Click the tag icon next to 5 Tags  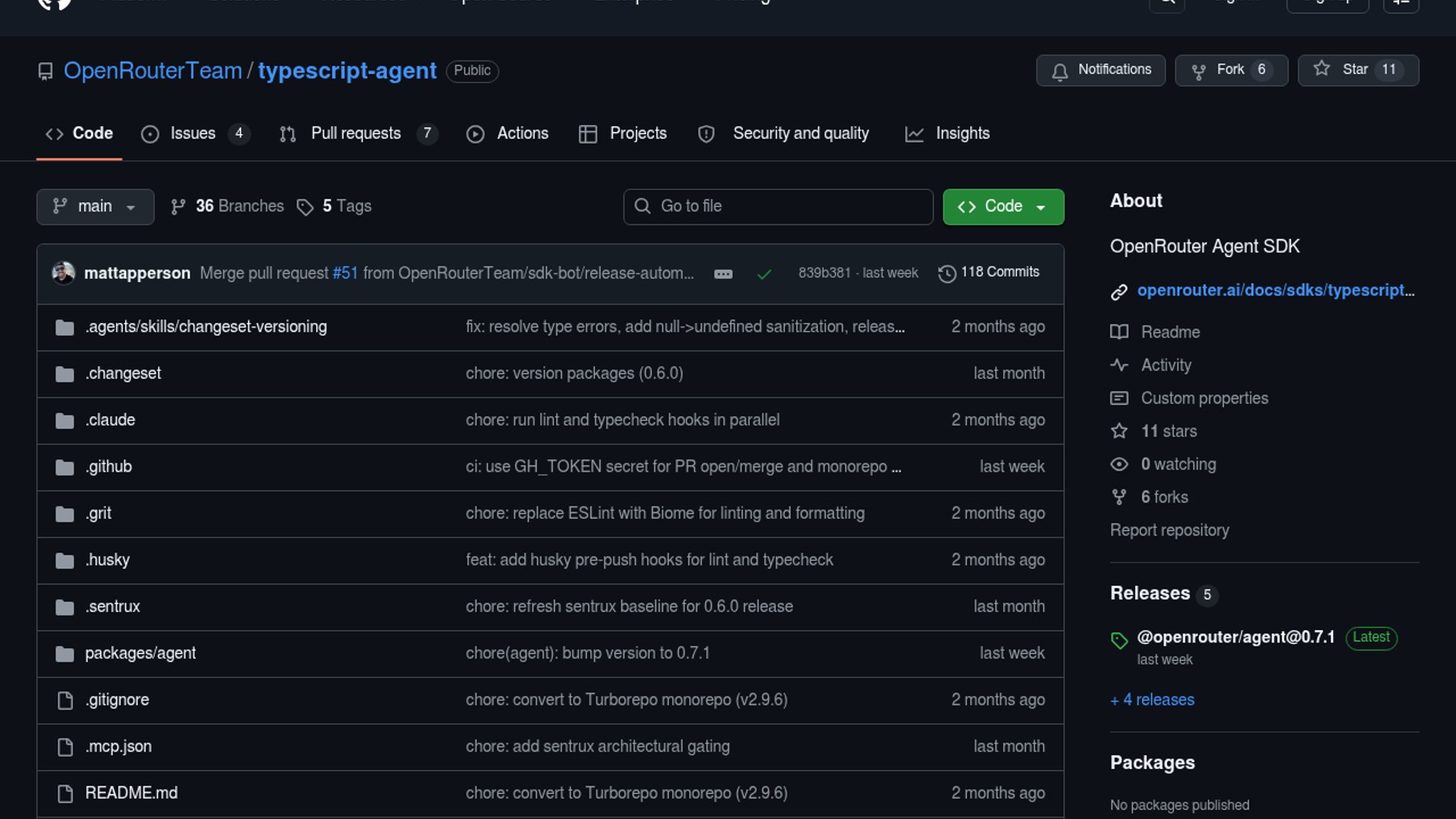click(x=305, y=207)
